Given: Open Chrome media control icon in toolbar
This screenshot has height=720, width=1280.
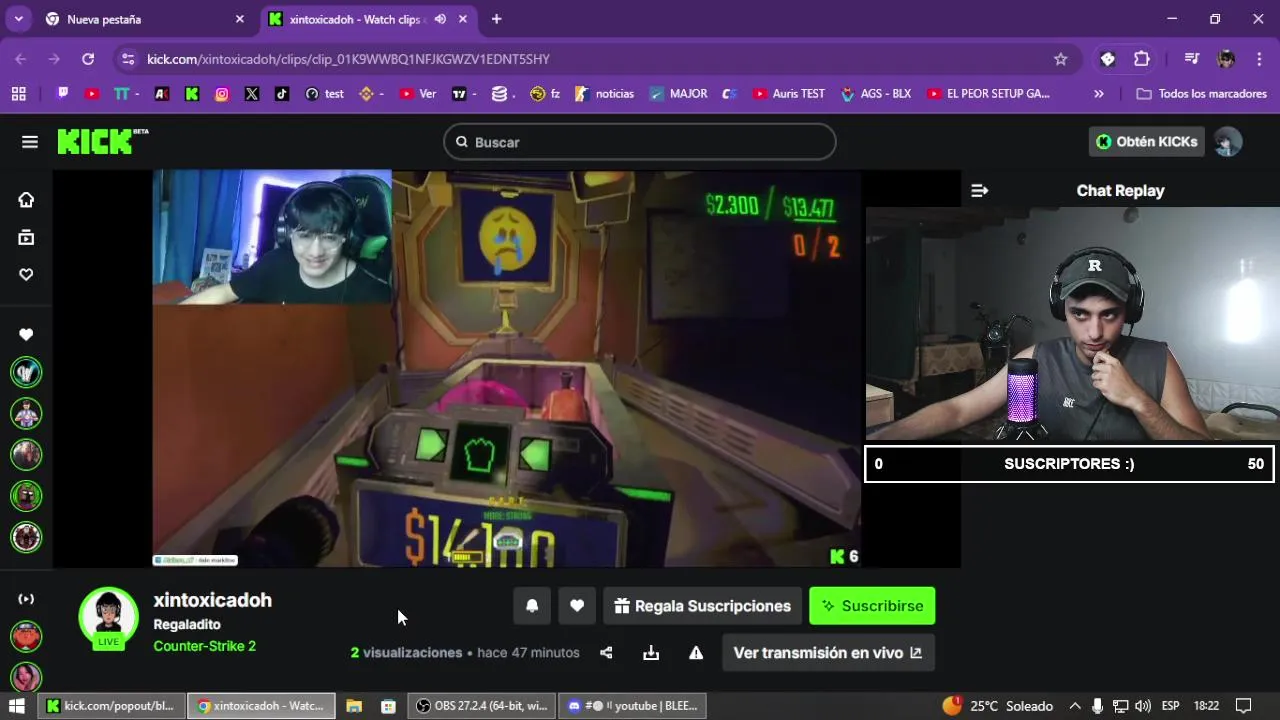Looking at the screenshot, I should tap(1191, 59).
